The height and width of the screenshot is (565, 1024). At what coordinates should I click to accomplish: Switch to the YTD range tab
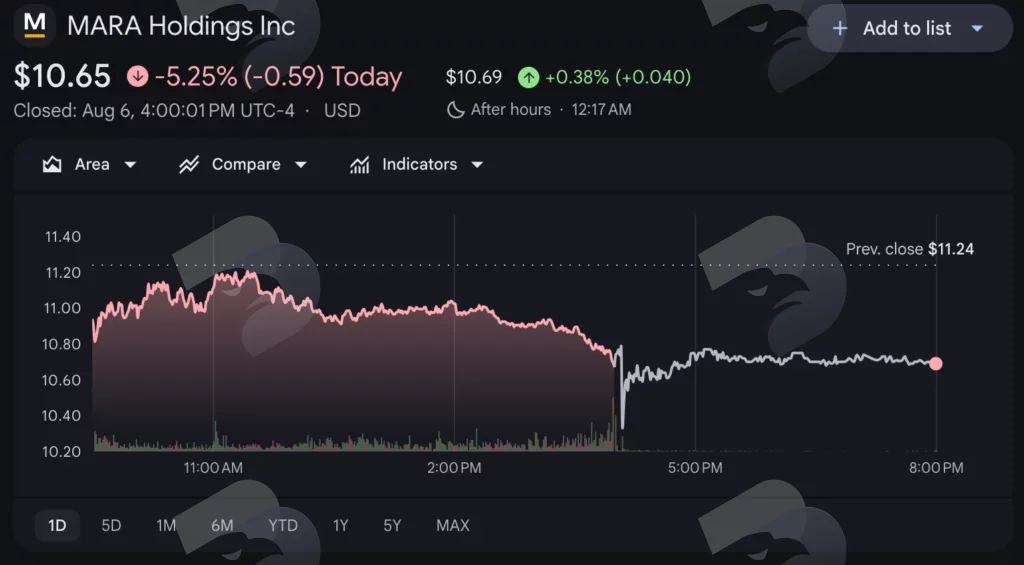click(x=283, y=525)
